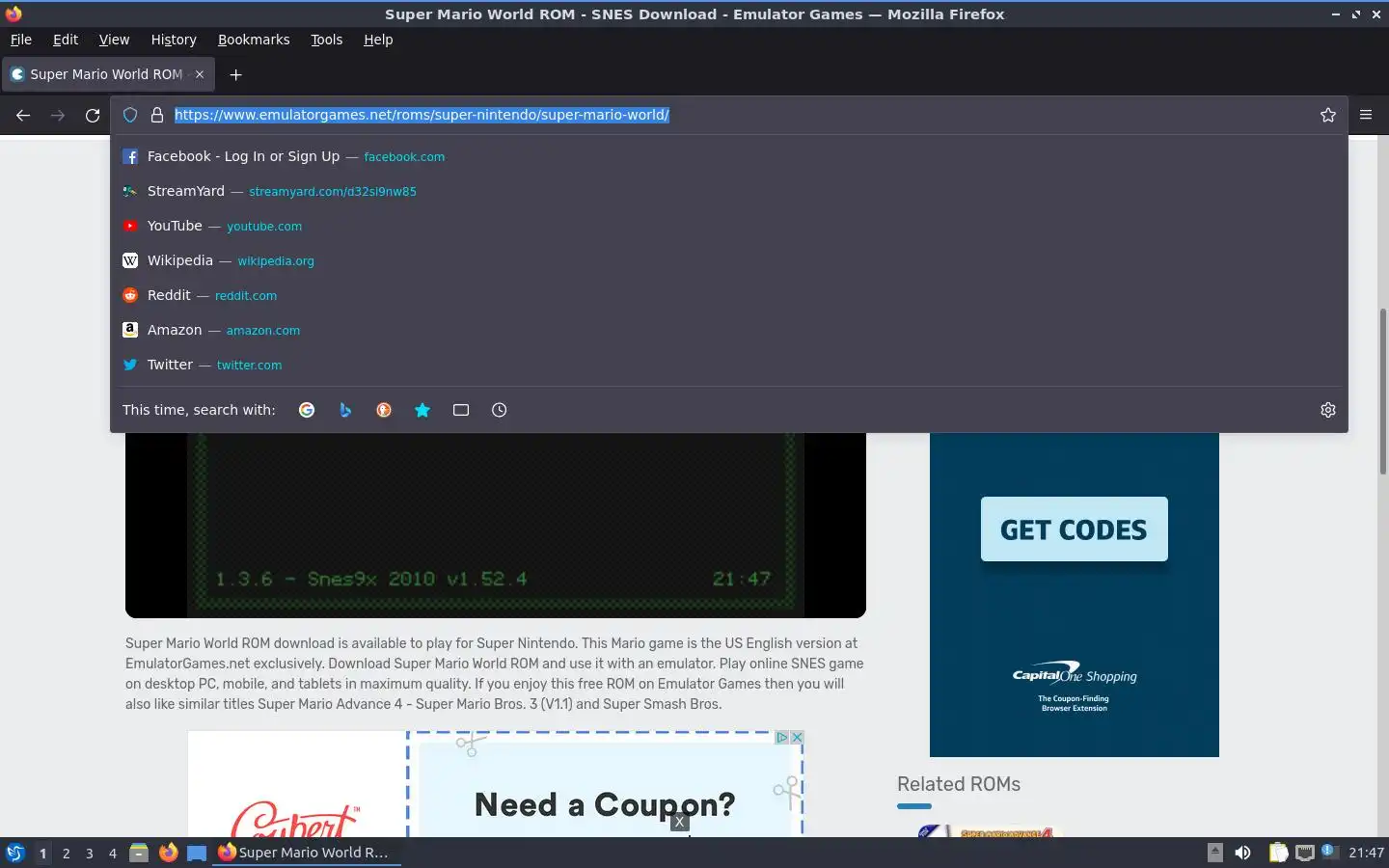The height and width of the screenshot is (868, 1389).
Task: Open the tracking protection shield icon
Action: click(x=130, y=115)
